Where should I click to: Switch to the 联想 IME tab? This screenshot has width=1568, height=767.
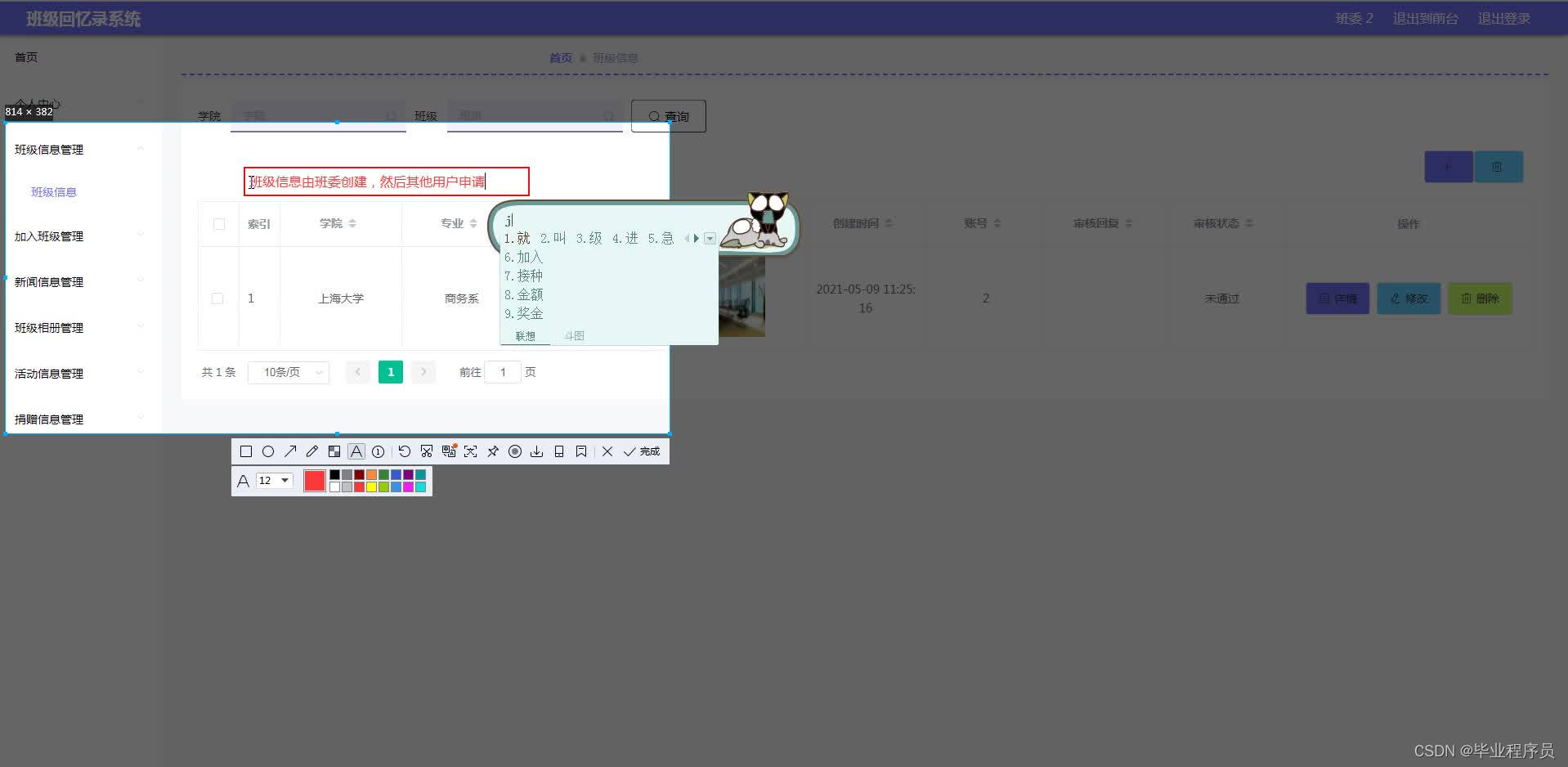pyautogui.click(x=526, y=336)
